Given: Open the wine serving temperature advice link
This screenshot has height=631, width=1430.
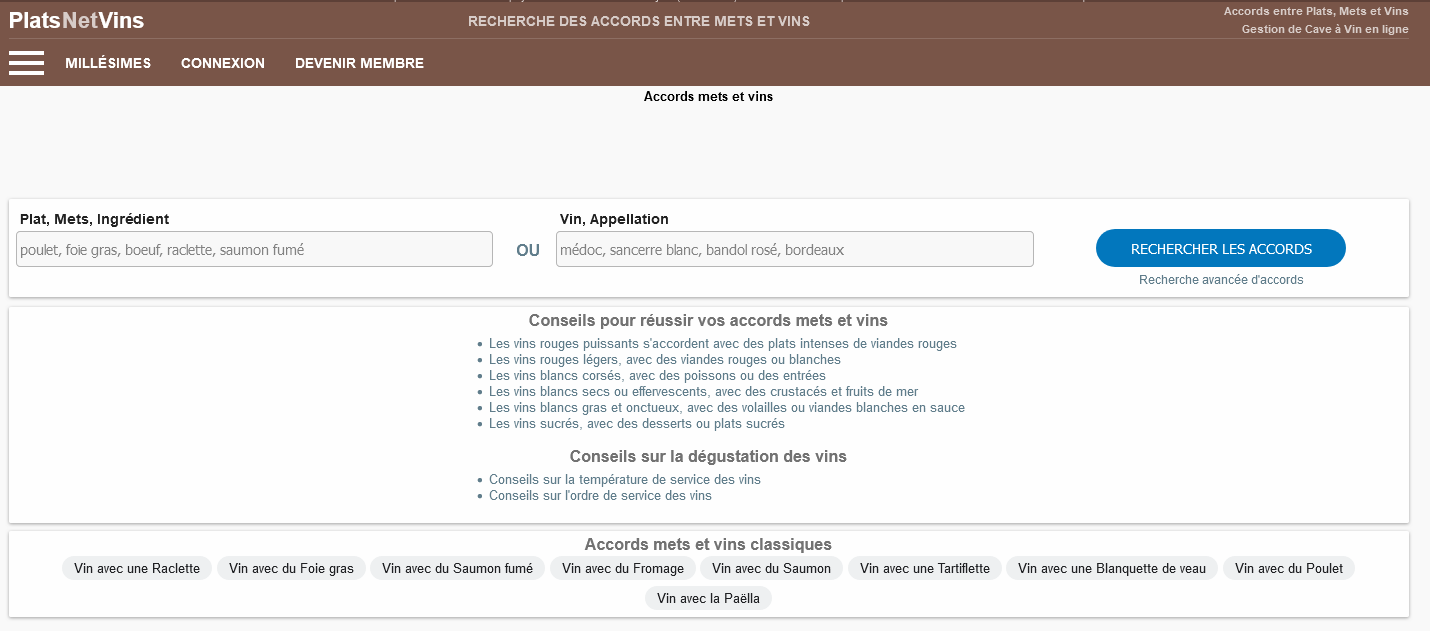Looking at the screenshot, I should 624,480.
